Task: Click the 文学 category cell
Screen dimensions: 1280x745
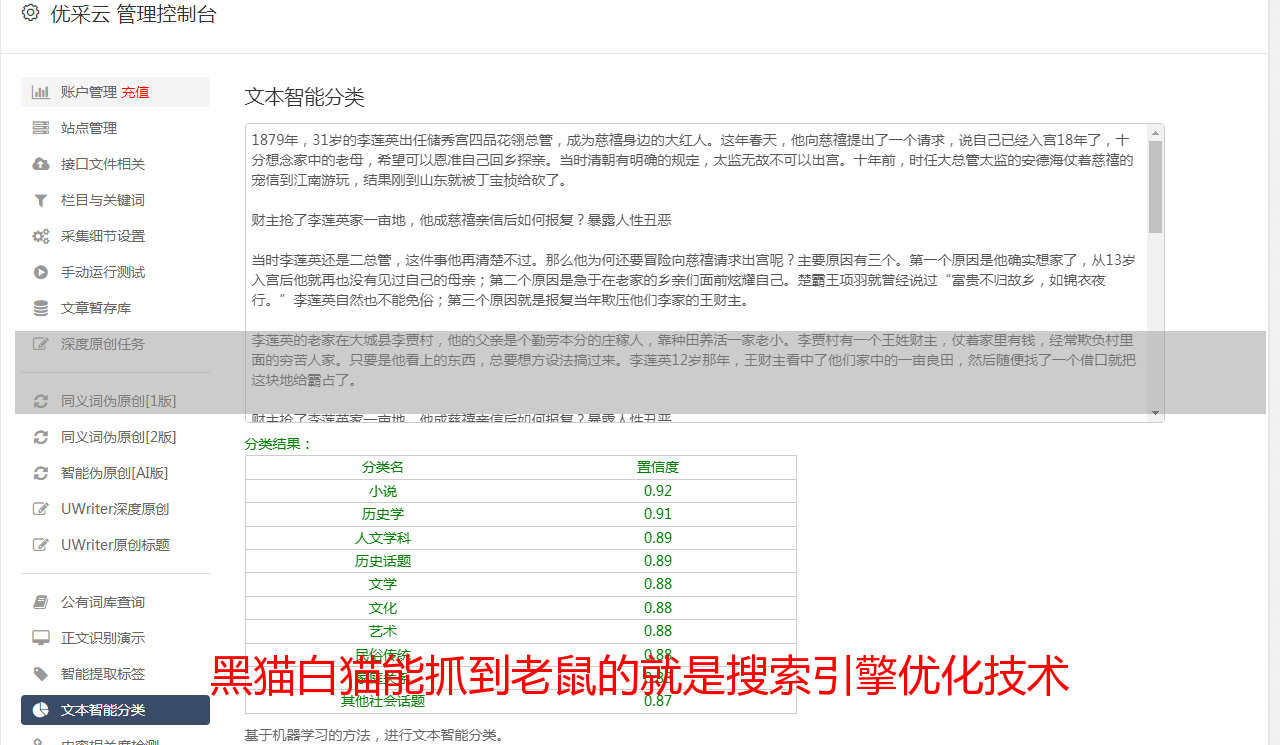Action: point(383,584)
